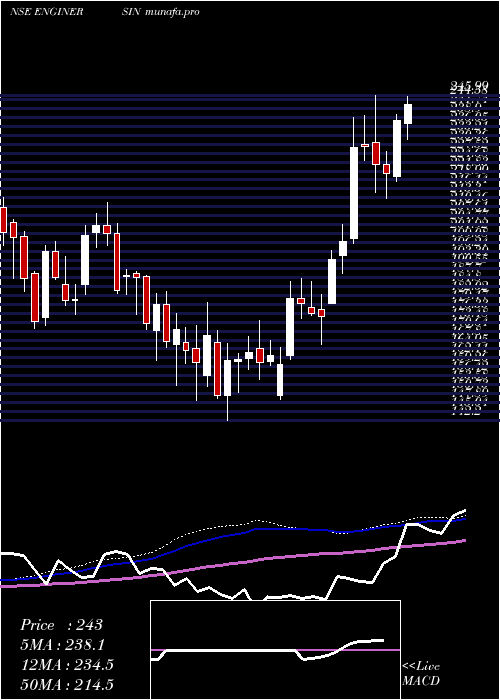Click the '50MA : 214.5' value
Image resolution: width=500 pixels, height=700 pixels.
67,684
